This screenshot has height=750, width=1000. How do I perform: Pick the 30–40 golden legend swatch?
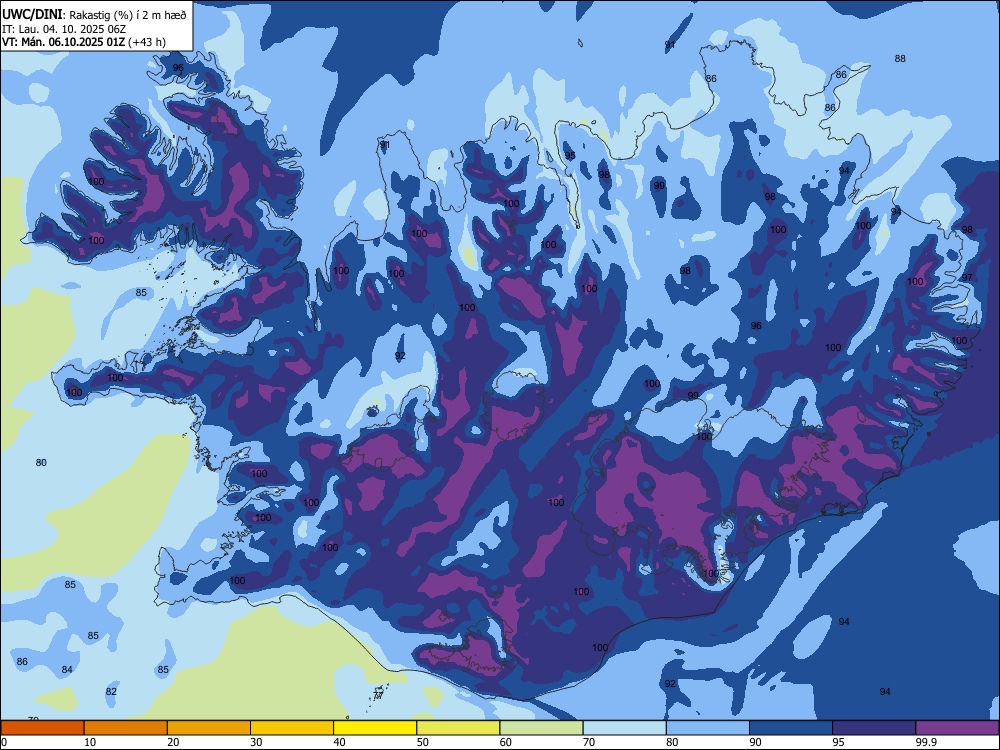pos(292,728)
